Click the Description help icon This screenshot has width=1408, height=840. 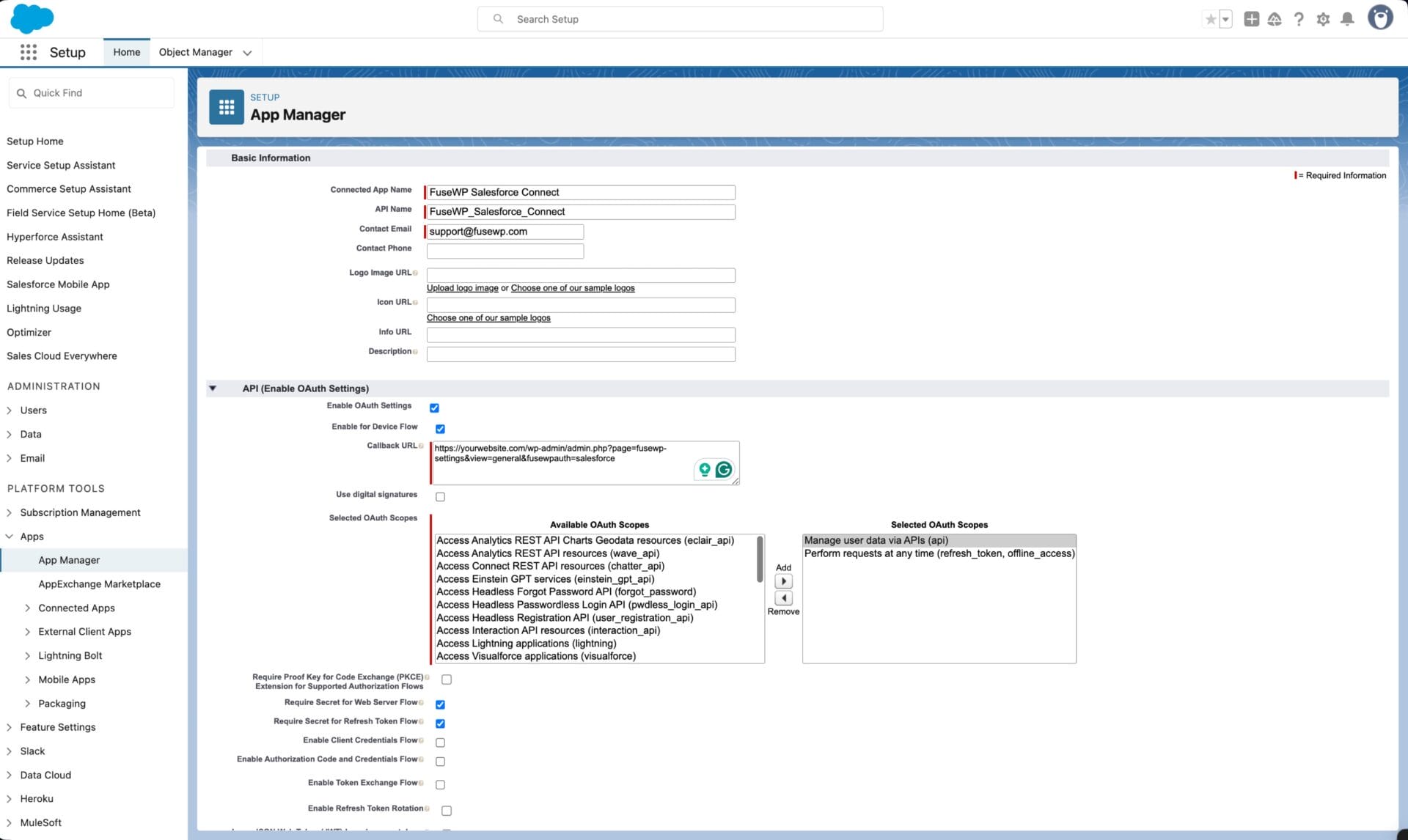(415, 352)
